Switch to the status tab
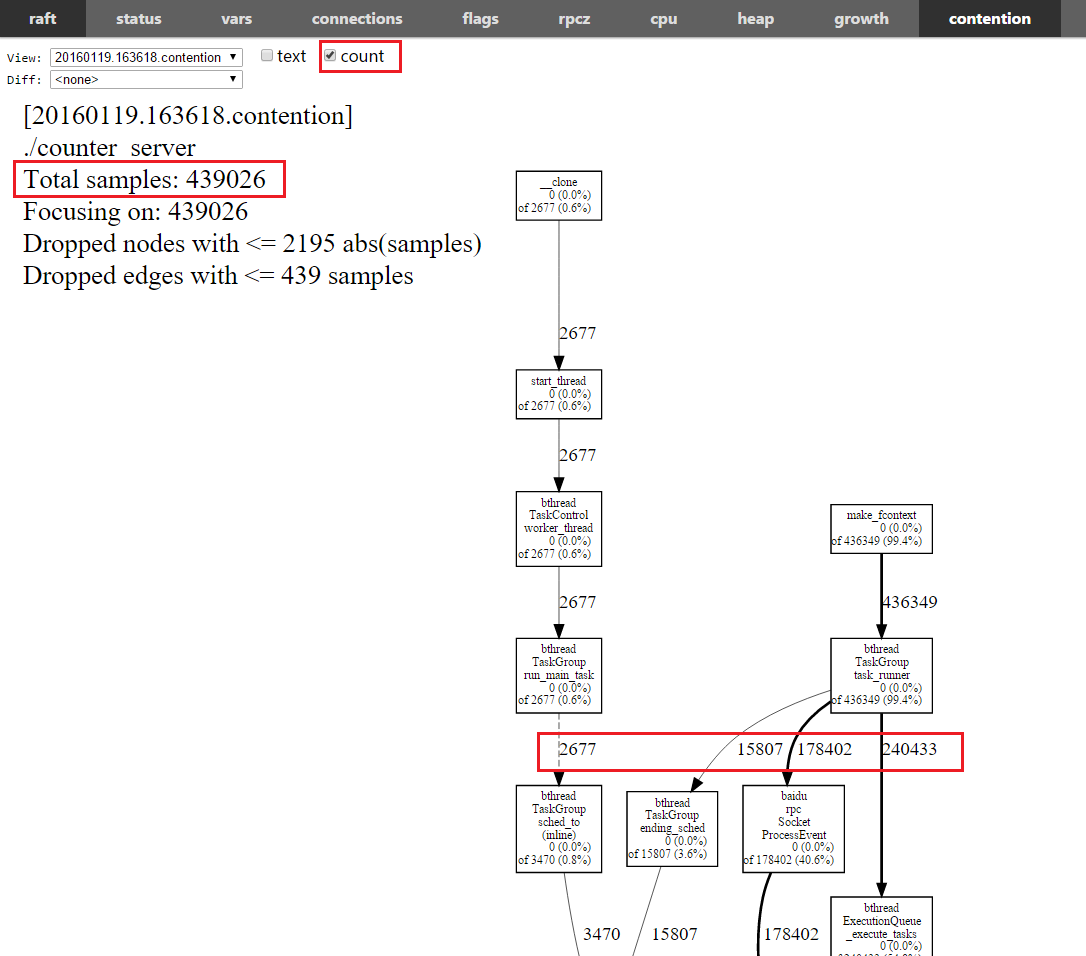This screenshot has height=956, width=1086. tap(138, 18)
